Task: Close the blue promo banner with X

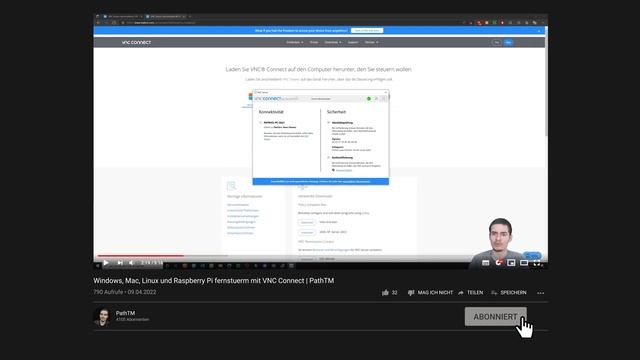Action: (x=539, y=31)
